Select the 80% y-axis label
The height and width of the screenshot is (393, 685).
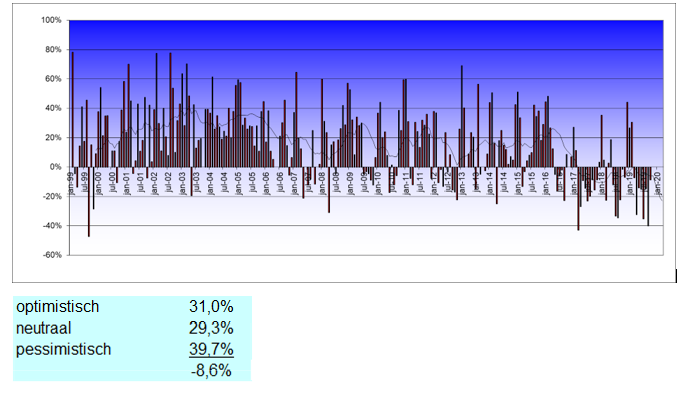[x=53, y=49]
